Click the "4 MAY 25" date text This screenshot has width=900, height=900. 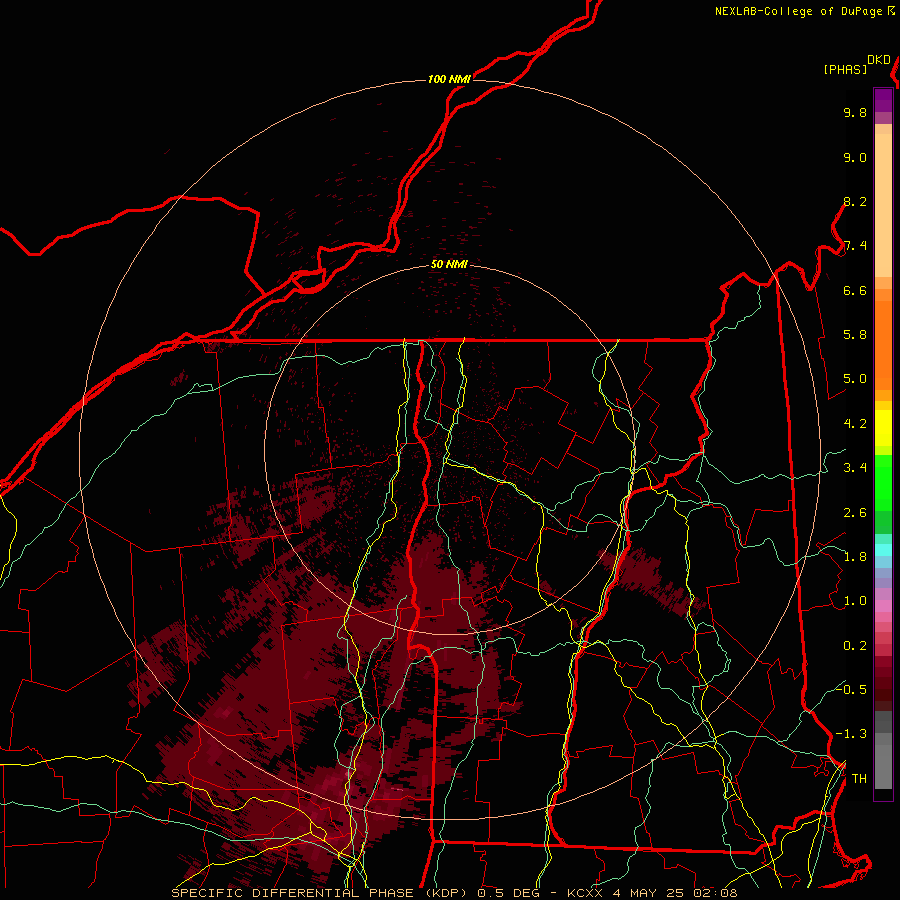click(649, 893)
